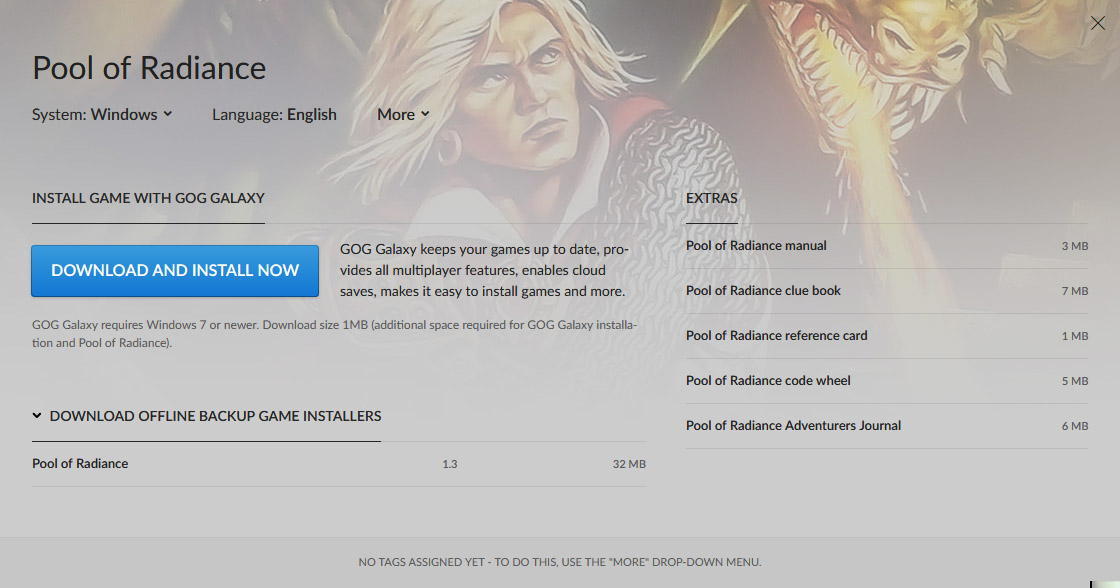Collapse Download Offline Backup Game Installers section
The image size is (1120, 588).
click(x=206, y=416)
